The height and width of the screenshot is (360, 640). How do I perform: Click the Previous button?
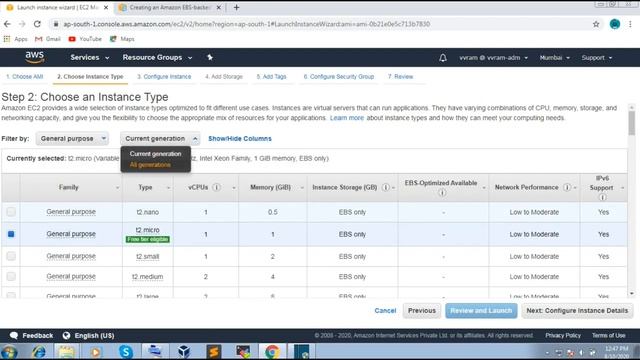422,311
